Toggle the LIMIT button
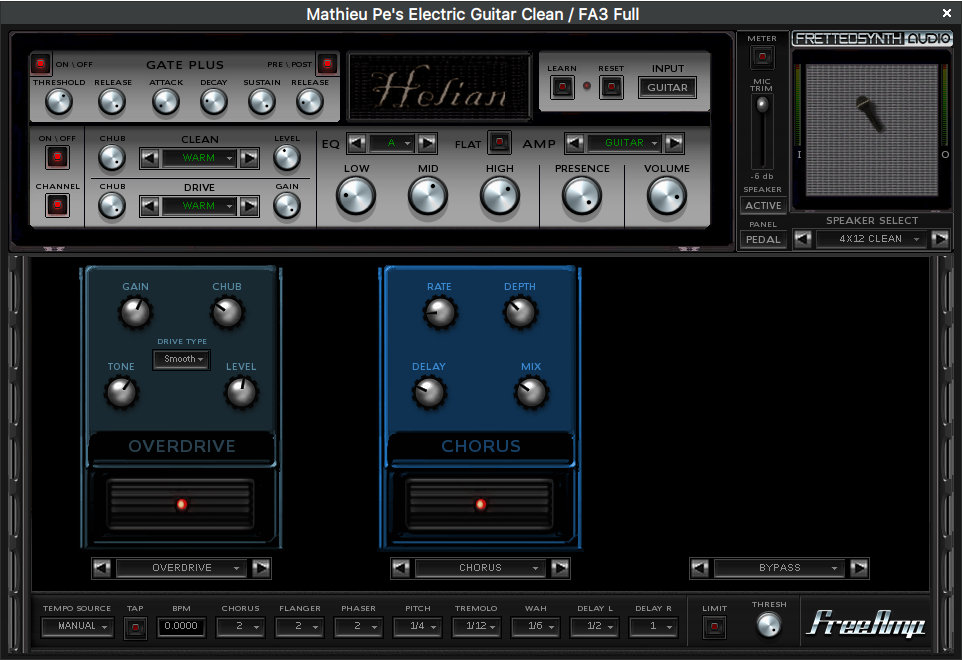 714,627
